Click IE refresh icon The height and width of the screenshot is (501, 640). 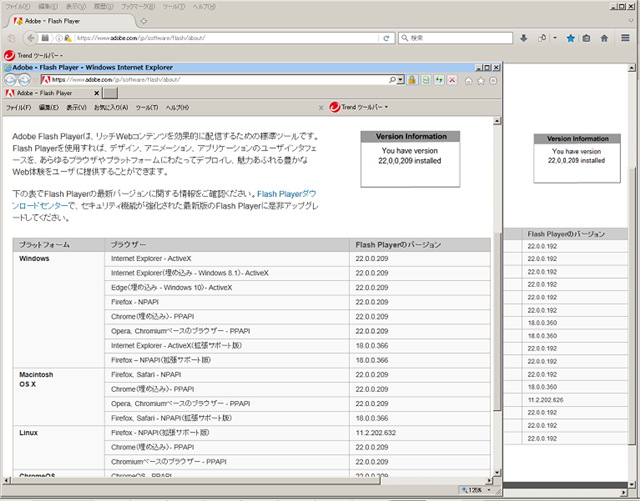point(439,80)
